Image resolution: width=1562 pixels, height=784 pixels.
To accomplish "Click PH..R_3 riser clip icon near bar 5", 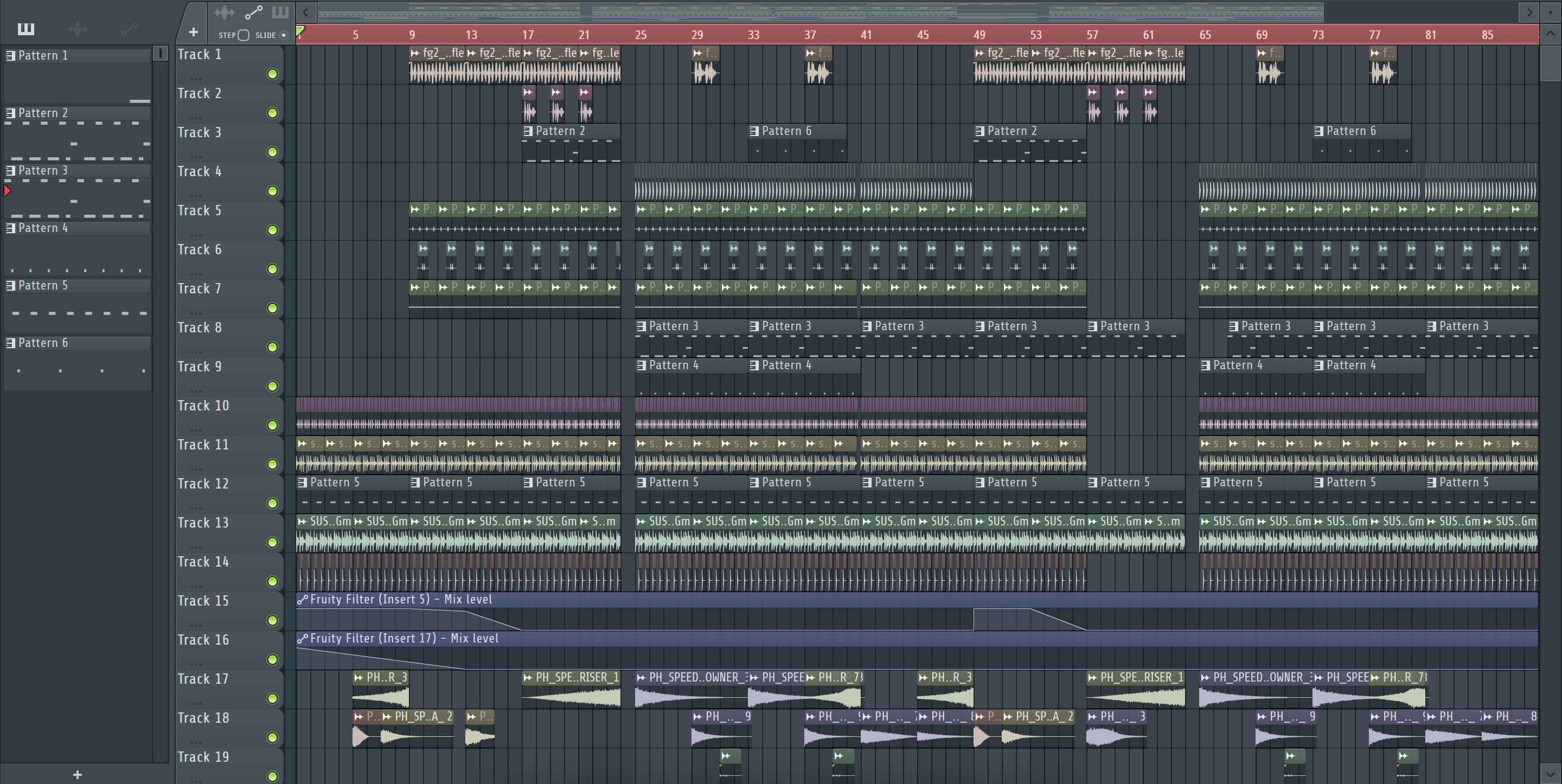I will (359, 678).
